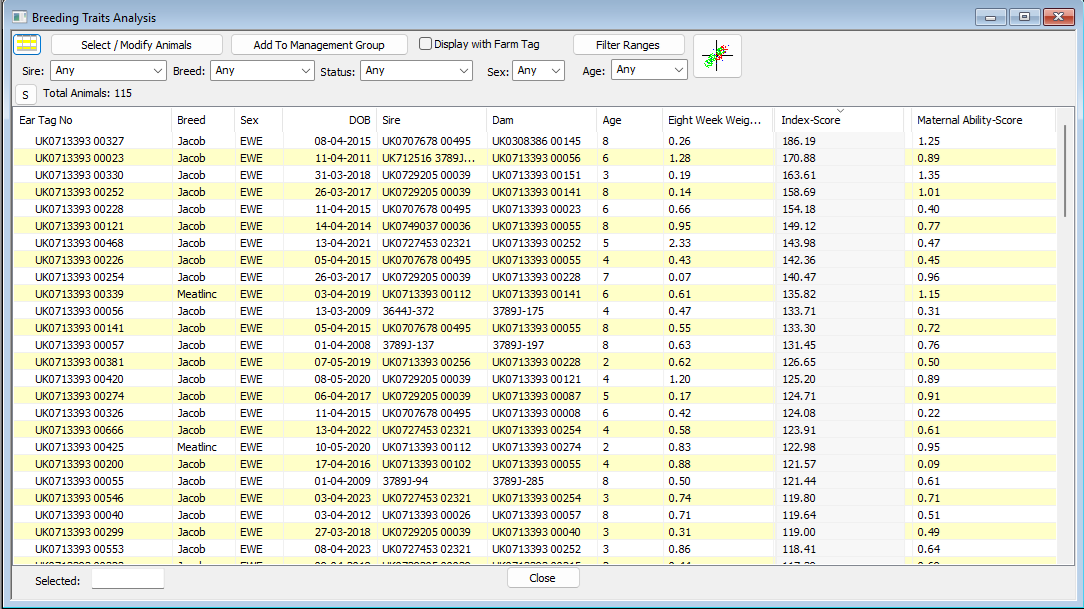Open Filter Ranges button
The image size is (1084, 609).
[x=628, y=45]
